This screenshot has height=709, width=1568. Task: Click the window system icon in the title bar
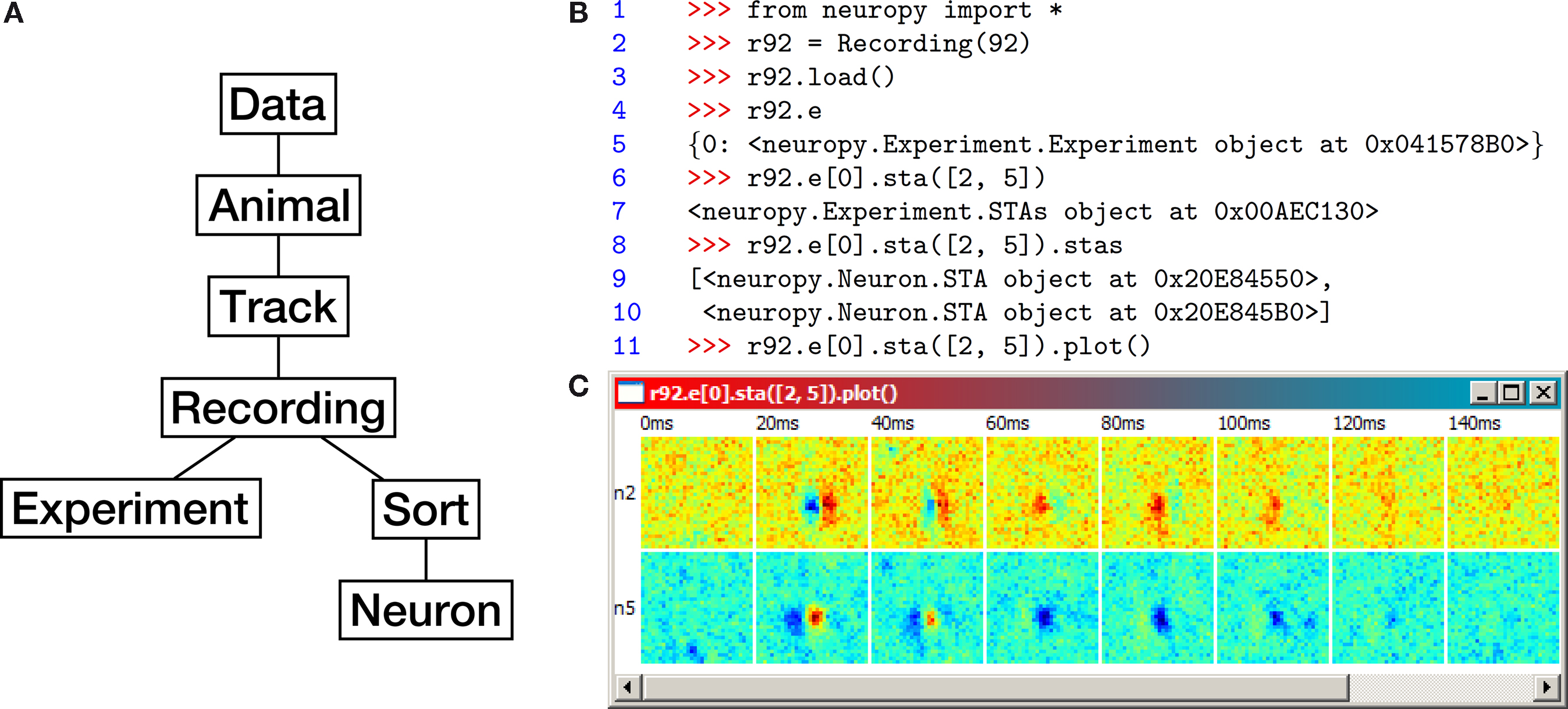coord(631,393)
